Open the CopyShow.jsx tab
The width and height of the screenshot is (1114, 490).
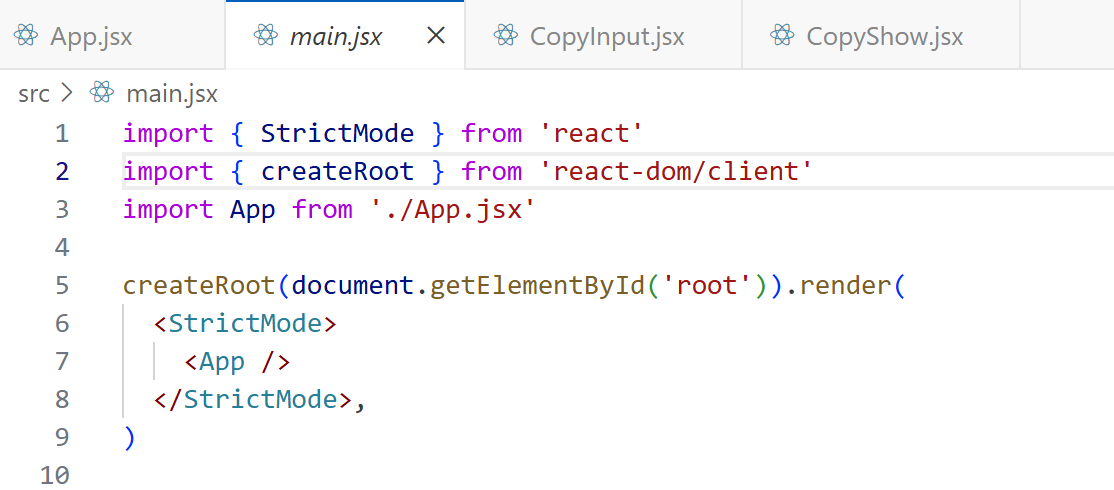tap(881, 35)
